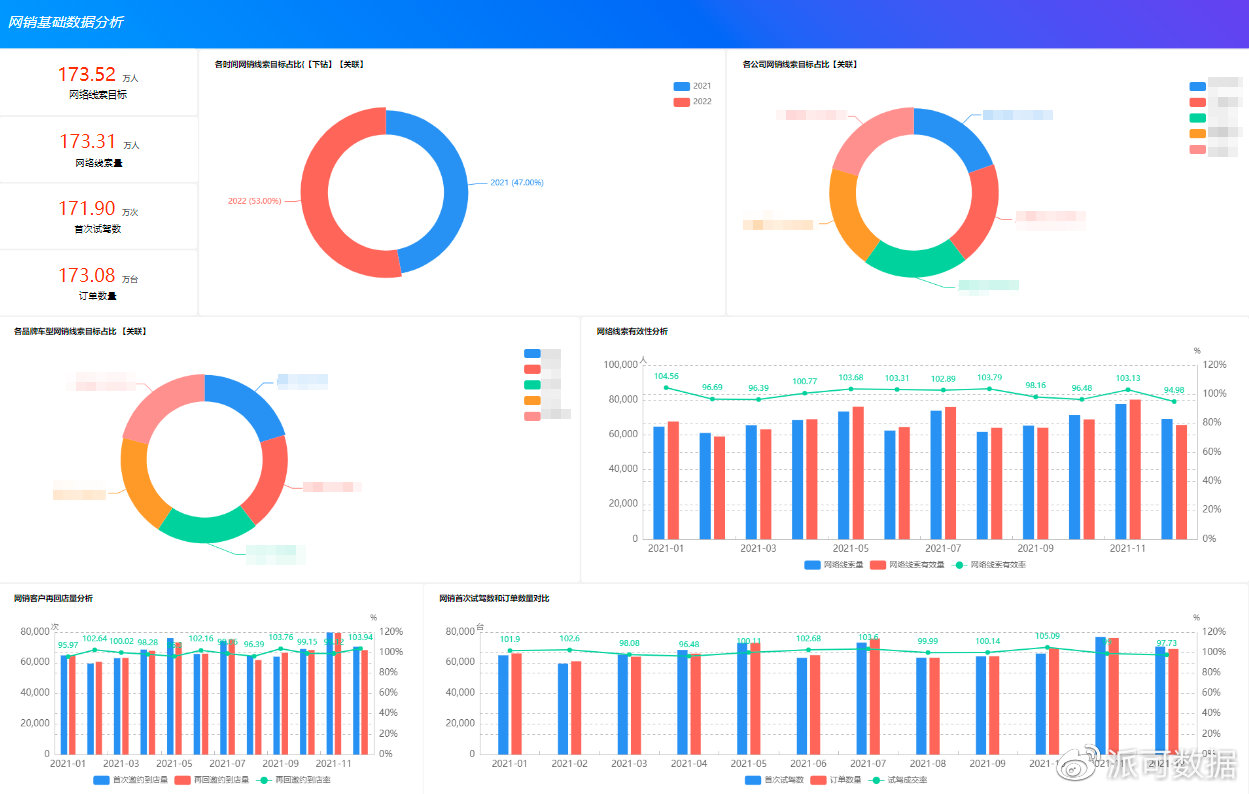The height and width of the screenshot is (794, 1249).
Task: Select orange segment in 各品牌车型网销线索目标占比 donut
Action: point(138,482)
